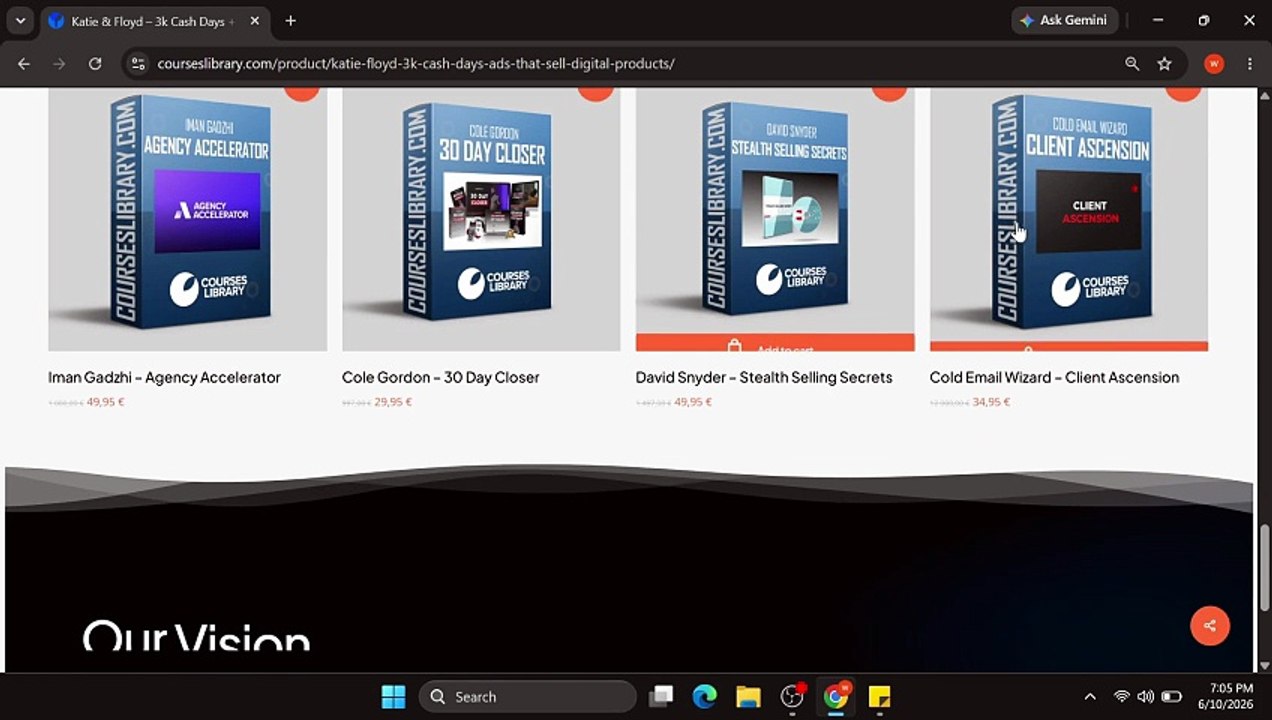Viewport: 1272px width, 720px height.
Task: Open the 30 Day Closer product image
Action: click(x=481, y=219)
